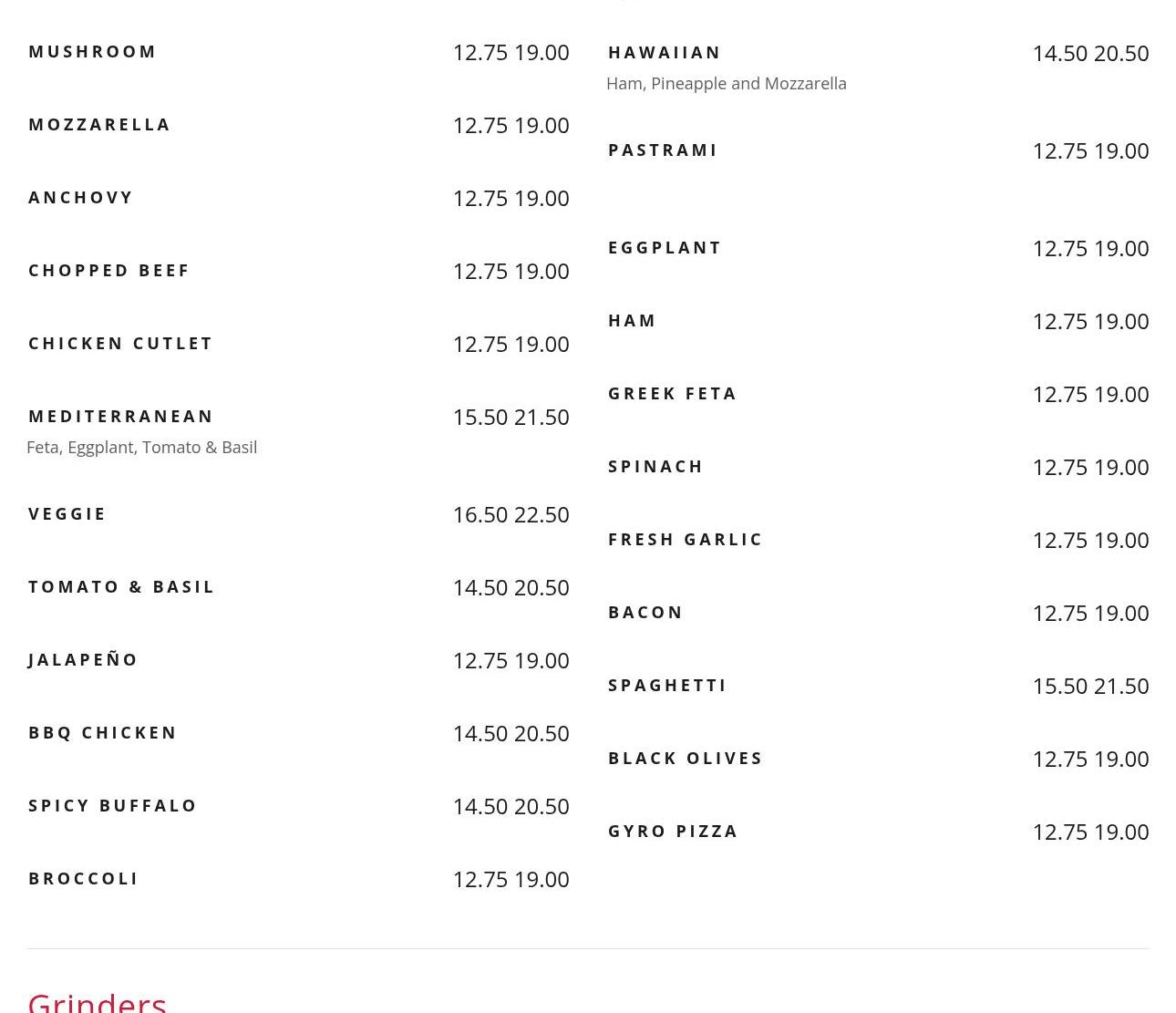Choose the BBQ Chicken pizza item
1176x1013 pixels.
click(x=102, y=733)
